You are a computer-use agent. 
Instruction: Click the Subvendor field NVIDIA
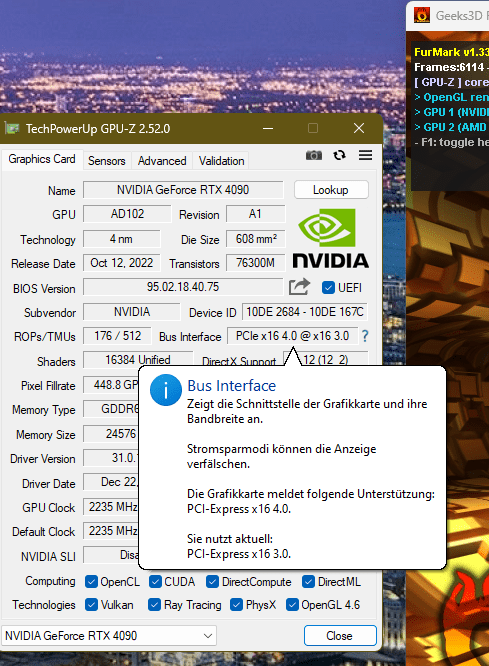[132, 312]
